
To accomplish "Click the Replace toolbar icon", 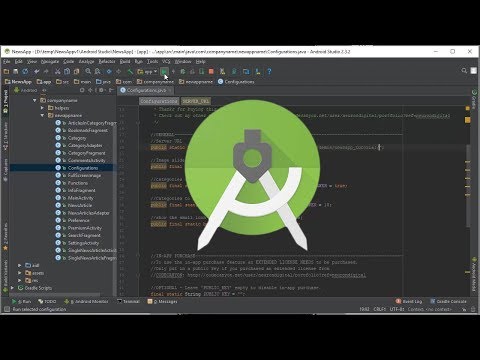I will [97, 71].
